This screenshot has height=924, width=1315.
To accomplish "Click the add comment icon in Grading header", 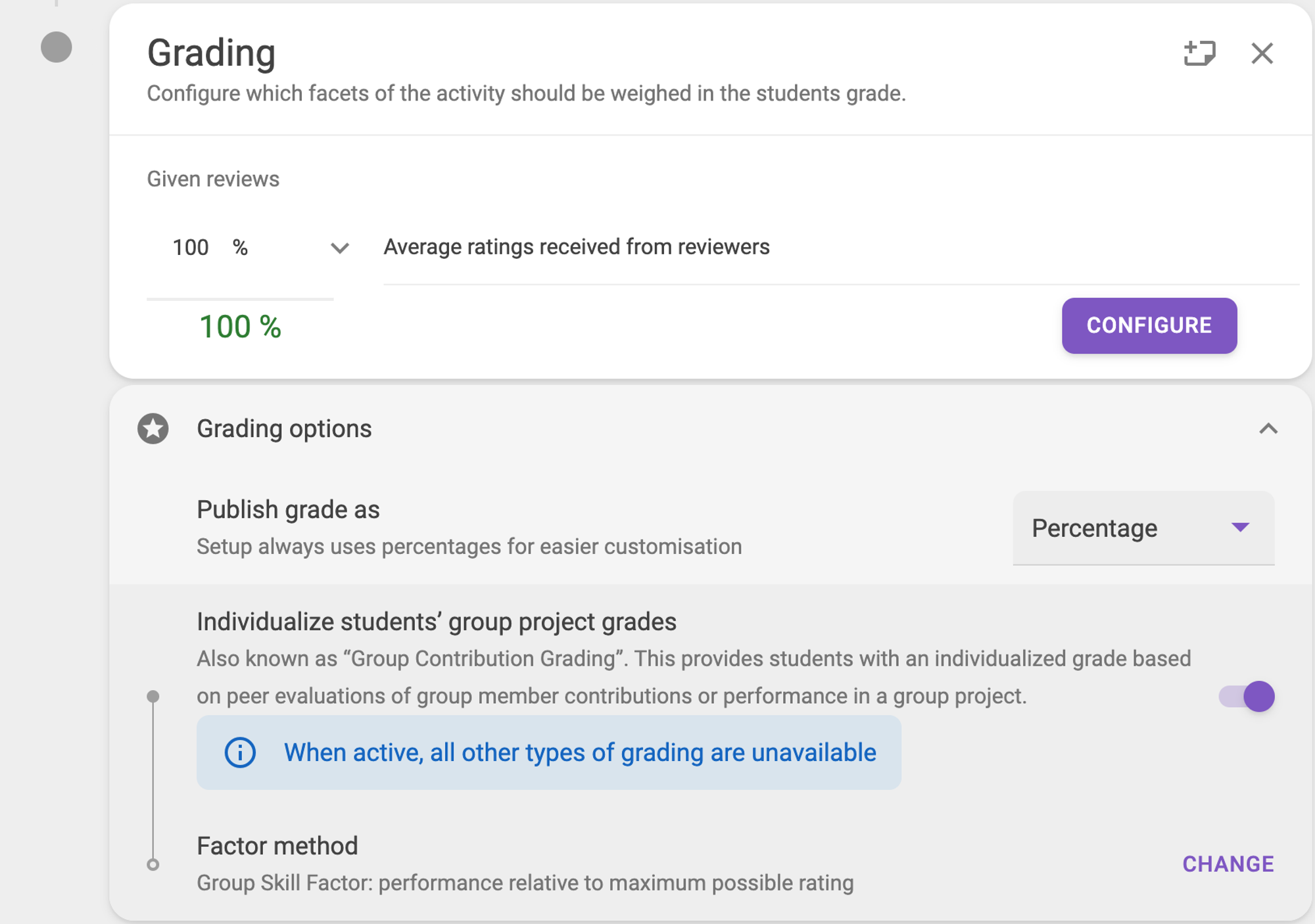I will (1199, 53).
